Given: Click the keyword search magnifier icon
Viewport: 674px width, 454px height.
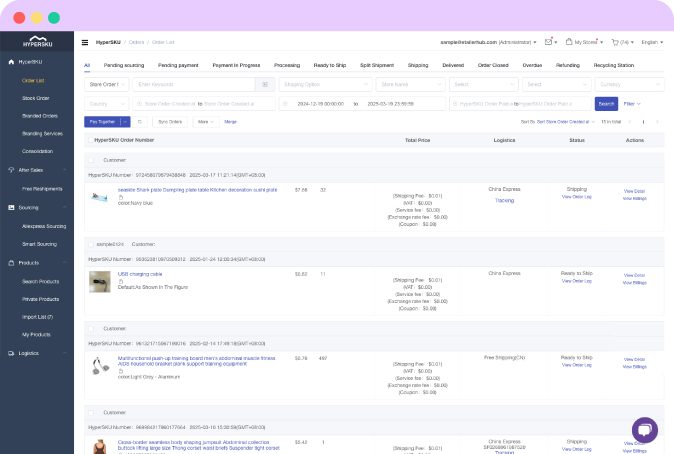Looking at the screenshot, I should 263,85.
